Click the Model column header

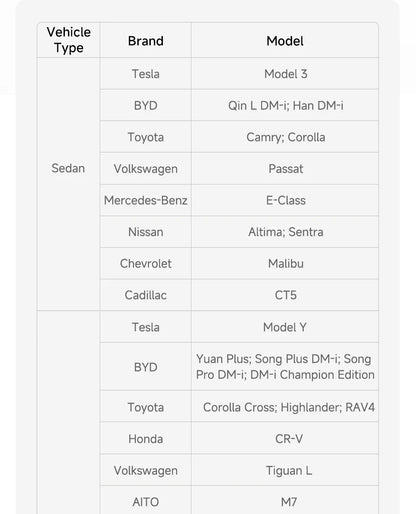point(285,41)
